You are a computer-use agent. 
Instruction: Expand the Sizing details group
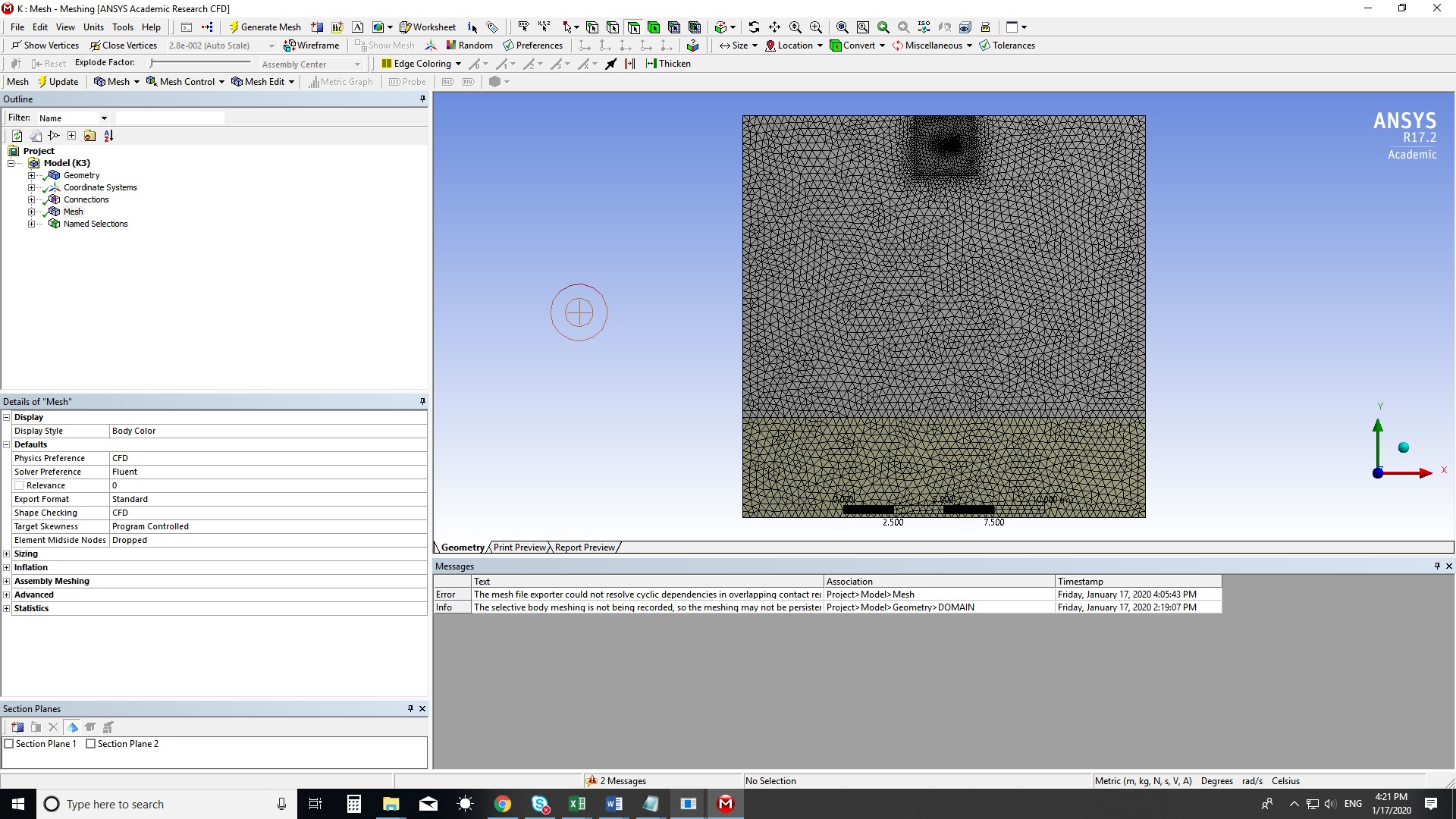7,554
